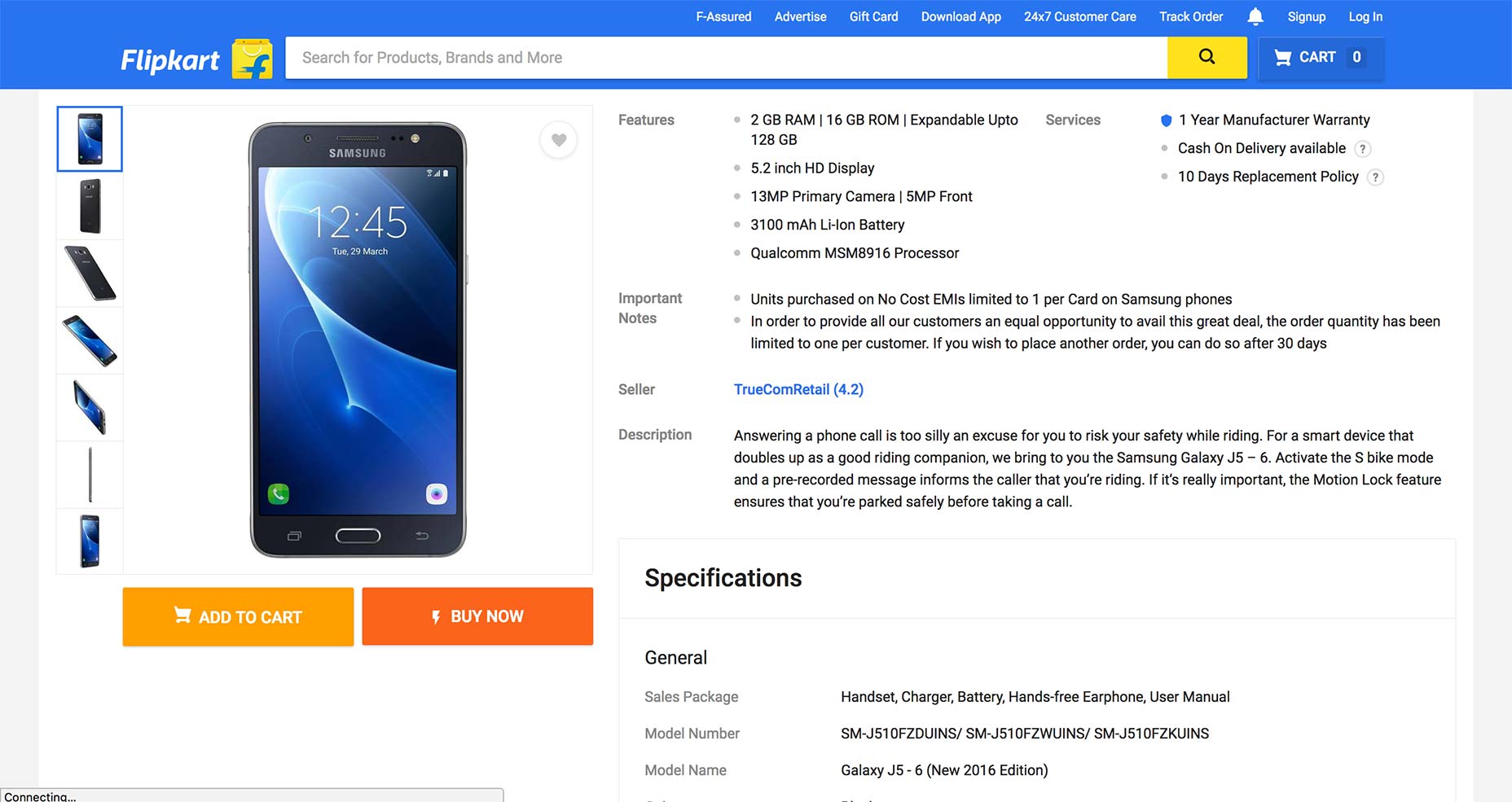Click 'Galaxy J5 - 6 (New 2016 Edition)' value
This screenshot has width=1512, height=802.
(944, 770)
